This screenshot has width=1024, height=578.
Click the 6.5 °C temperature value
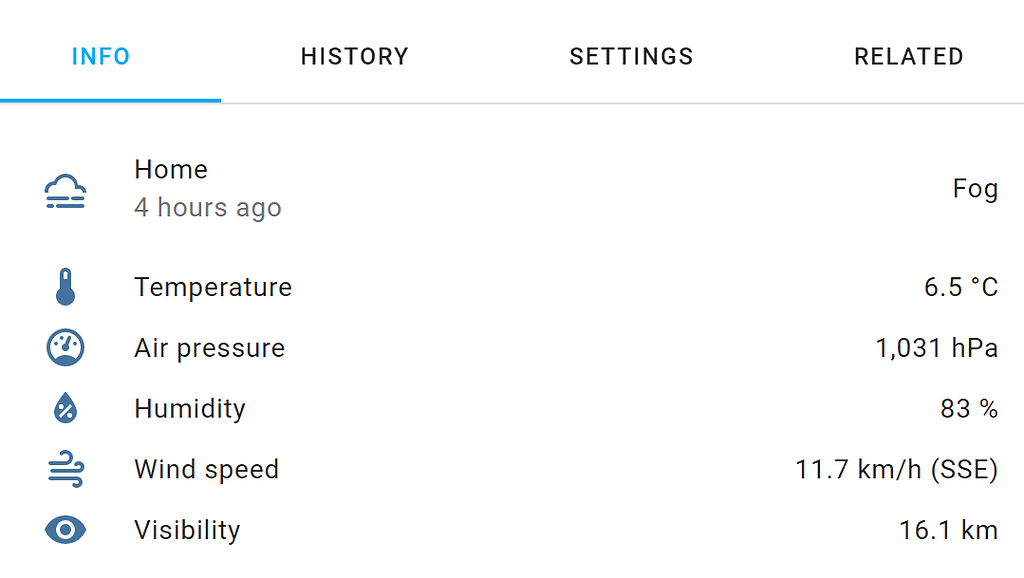960,288
